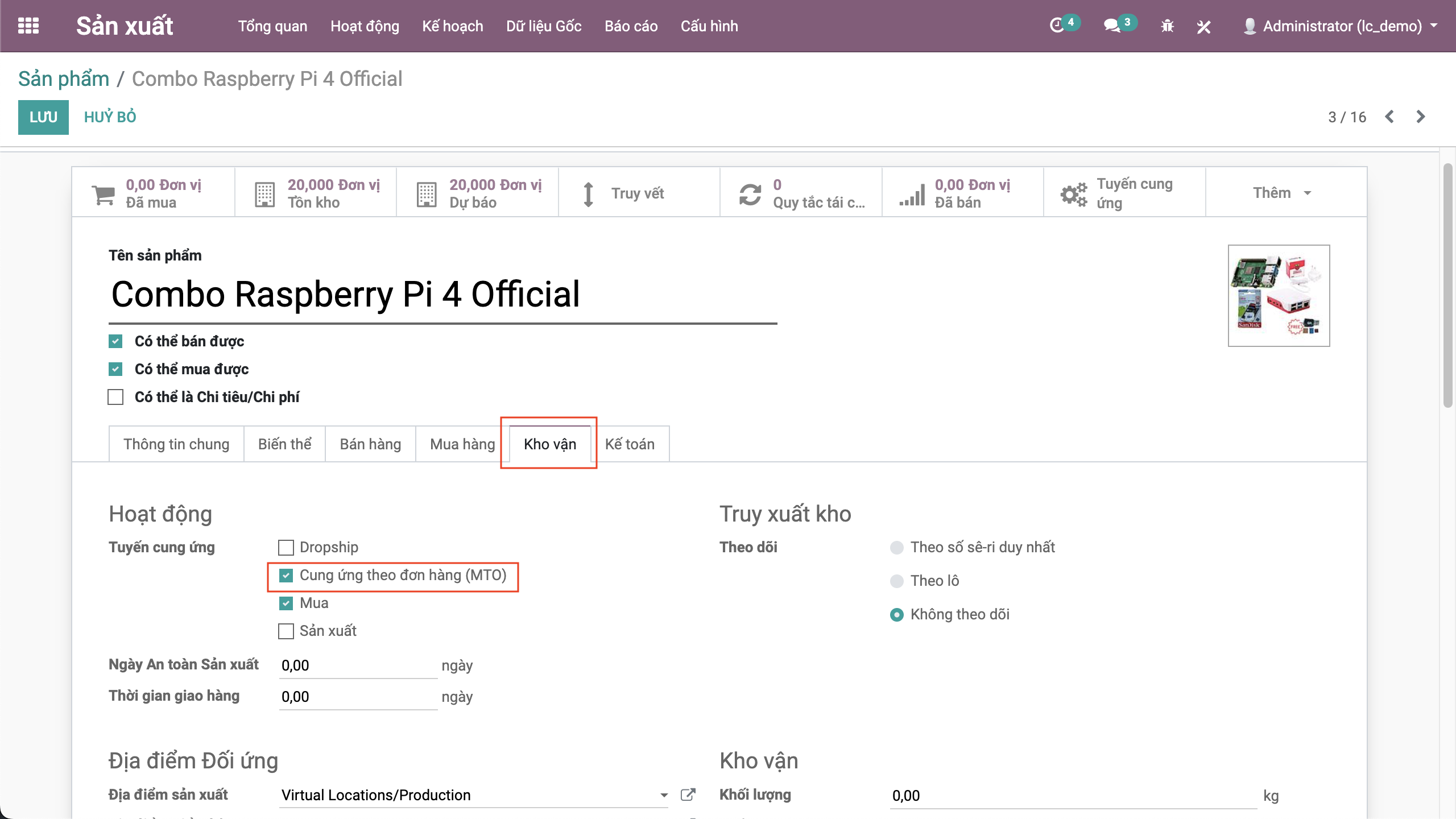Screen dimensions: 1456x819
Task: Switch to the Kế toán tab
Action: 630,444
